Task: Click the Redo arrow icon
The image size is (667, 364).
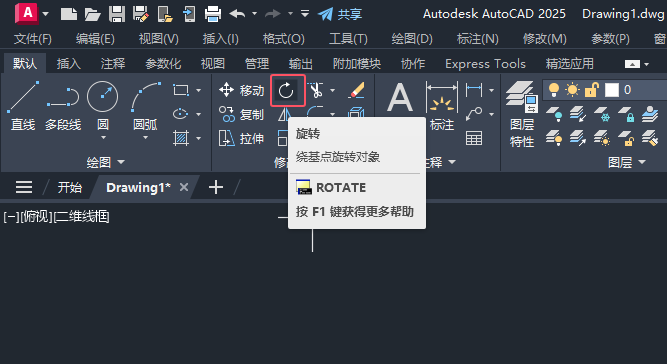Action: tap(273, 14)
